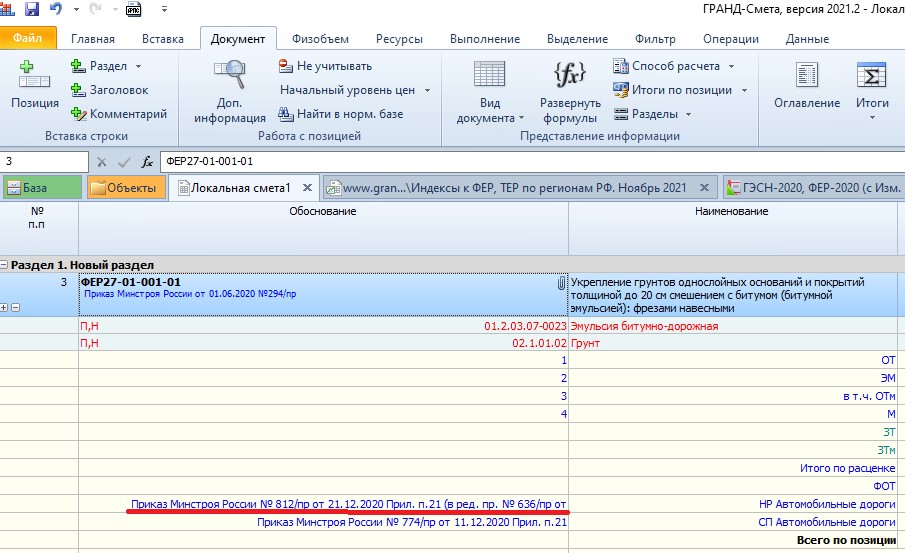Expand position 3 with the plus box
This screenshot has width=905, height=553.
5,308
